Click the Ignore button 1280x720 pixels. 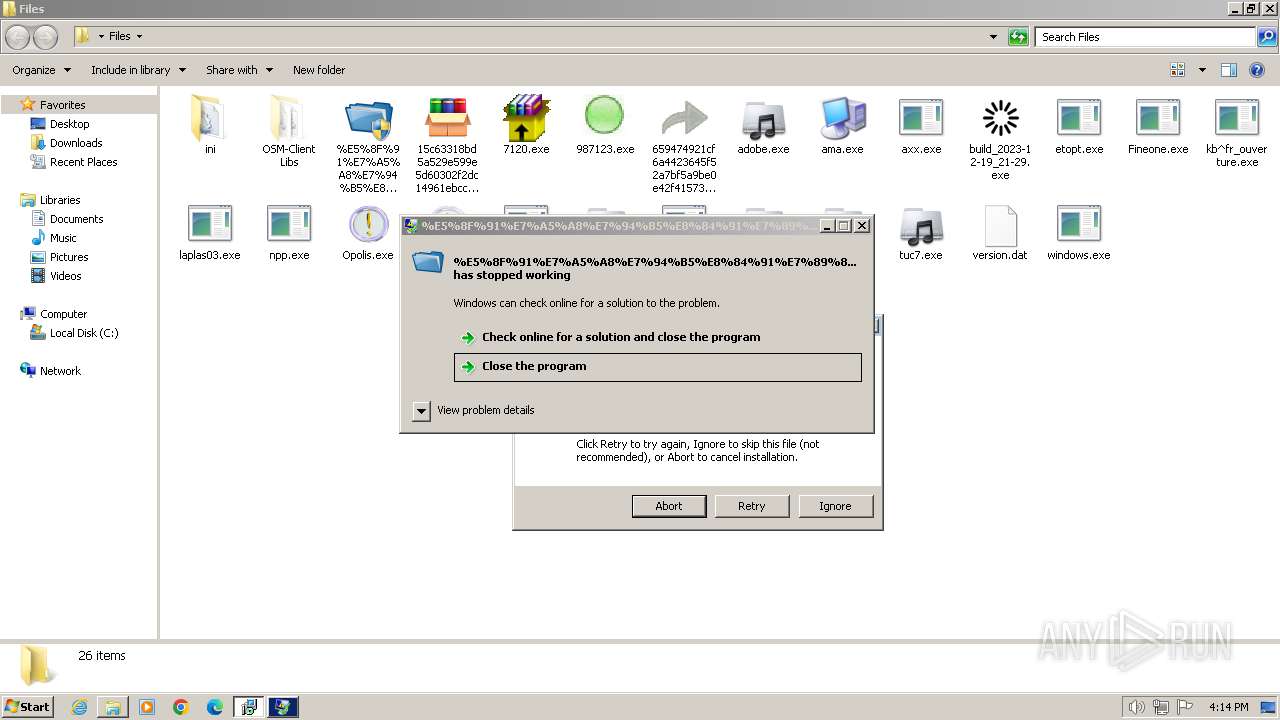pyautogui.click(x=835, y=506)
